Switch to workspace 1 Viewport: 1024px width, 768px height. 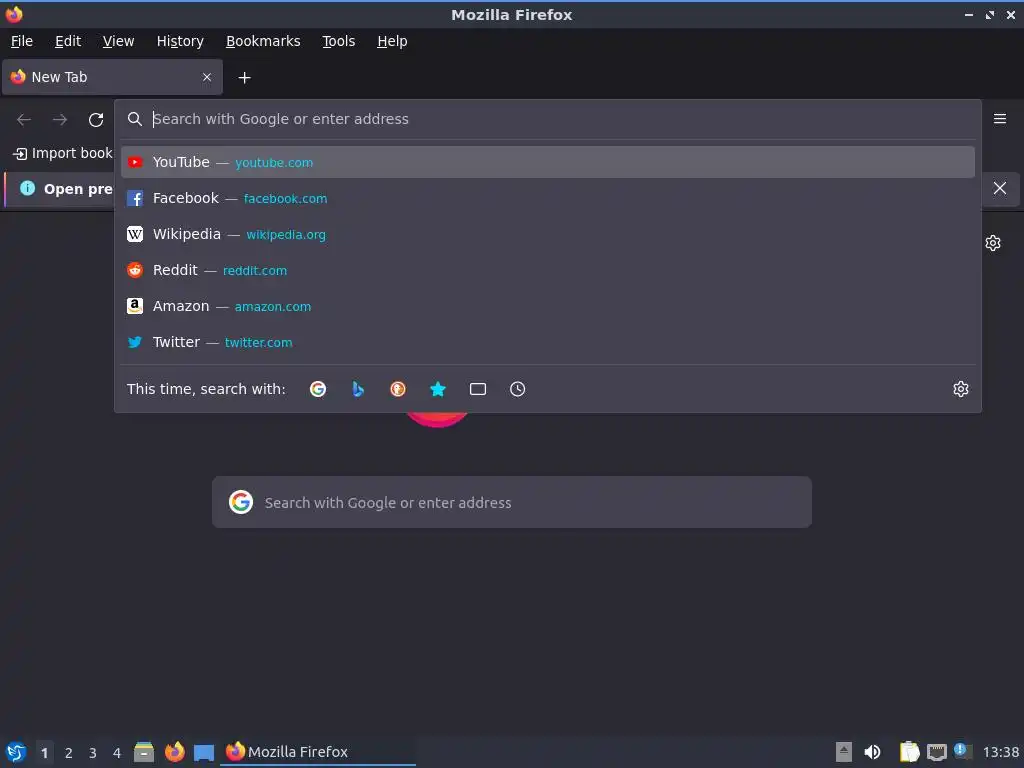click(44, 753)
